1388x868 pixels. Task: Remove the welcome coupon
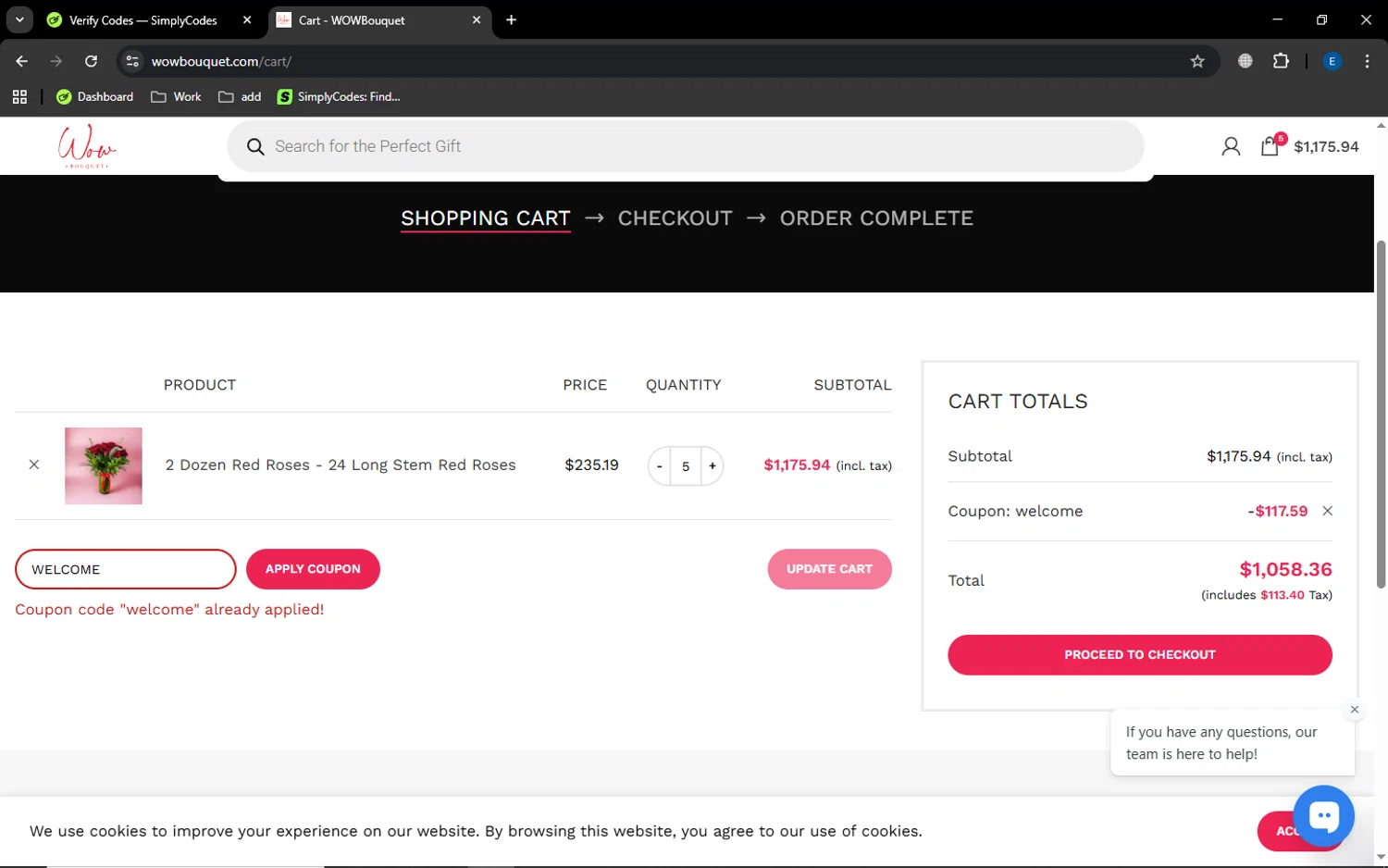1328,511
